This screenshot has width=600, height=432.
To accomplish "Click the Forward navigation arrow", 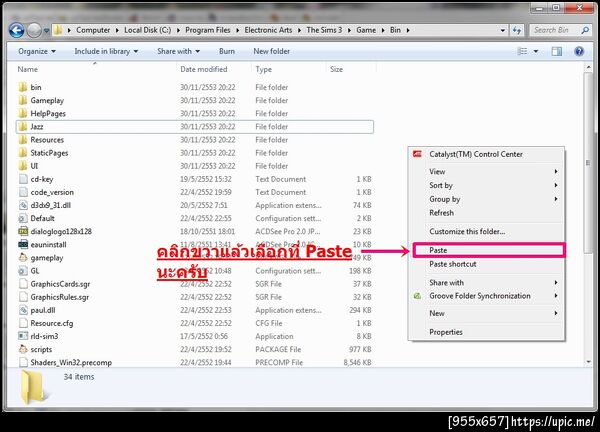I will [34, 30].
